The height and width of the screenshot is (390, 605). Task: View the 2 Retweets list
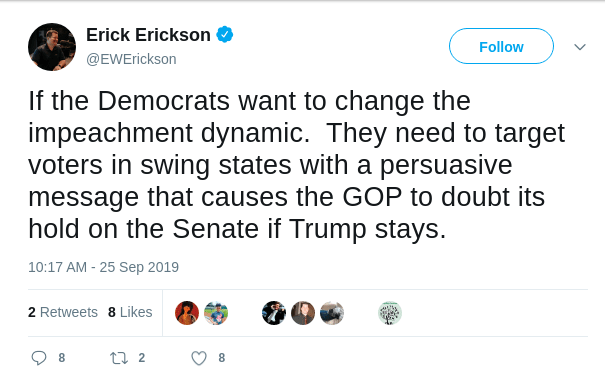pos(63,312)
